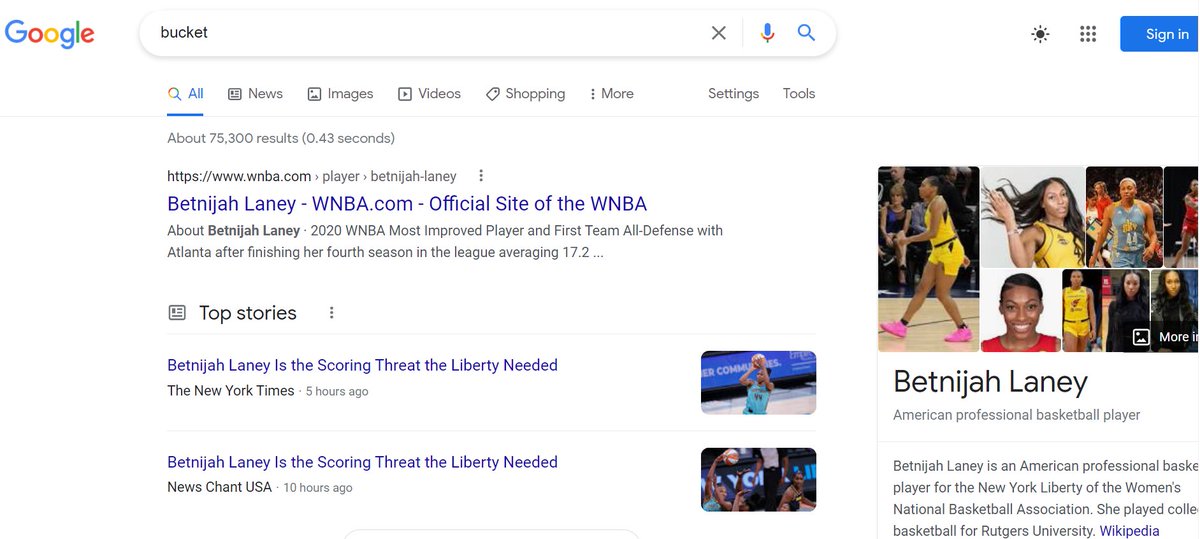Click 'News Chant USA' source label
Image resolution: width=1200 pixels, height=539 pixels.
(x=220, y=488)
